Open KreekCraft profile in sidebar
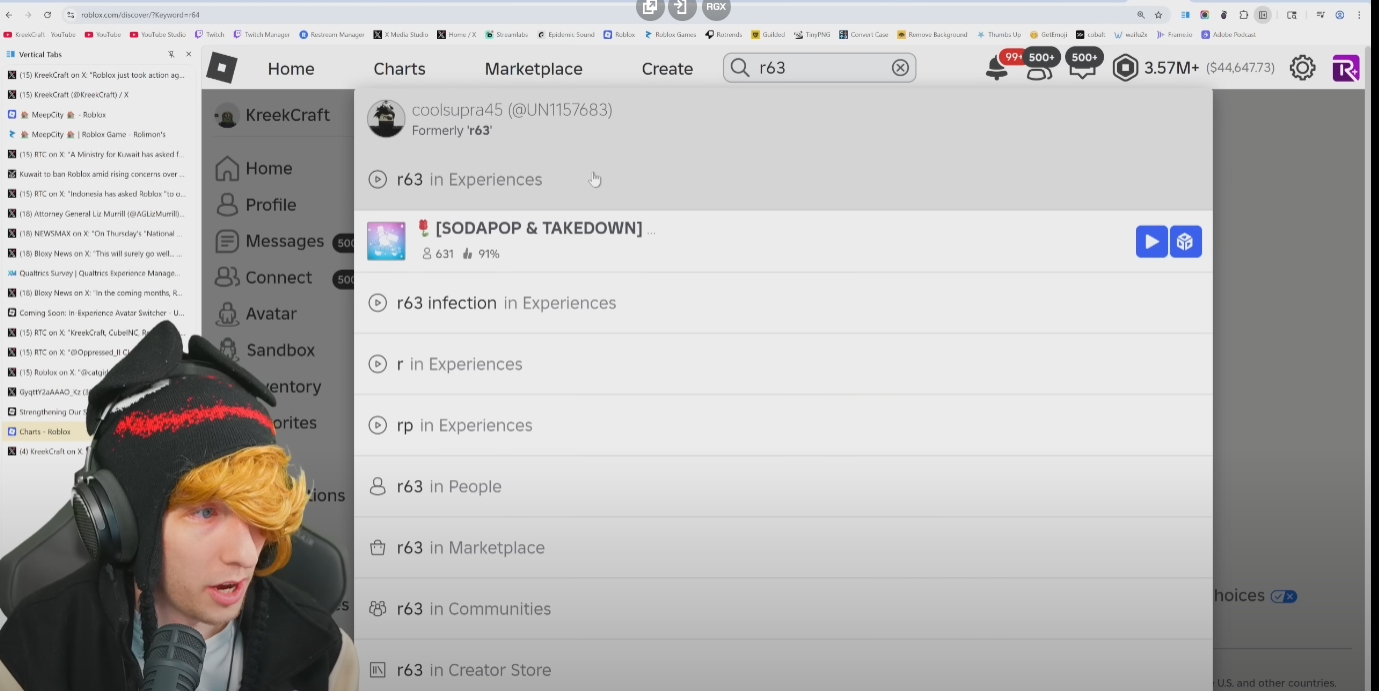This screenshot has width=1379, height=691. (273, 115)
